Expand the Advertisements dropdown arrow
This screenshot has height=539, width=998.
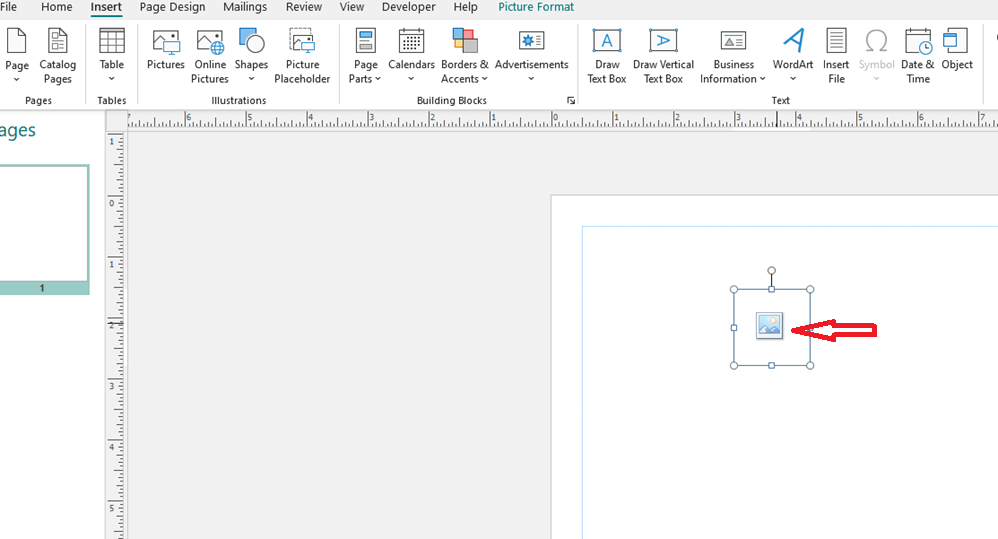tap(531, 79)
